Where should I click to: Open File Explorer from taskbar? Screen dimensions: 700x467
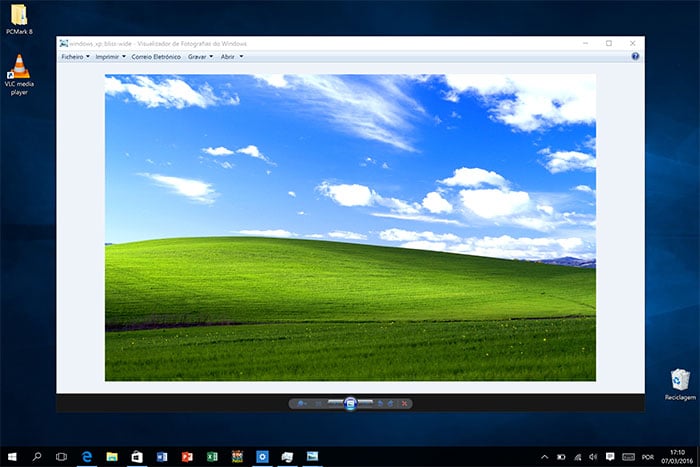[x=112, y=456]
